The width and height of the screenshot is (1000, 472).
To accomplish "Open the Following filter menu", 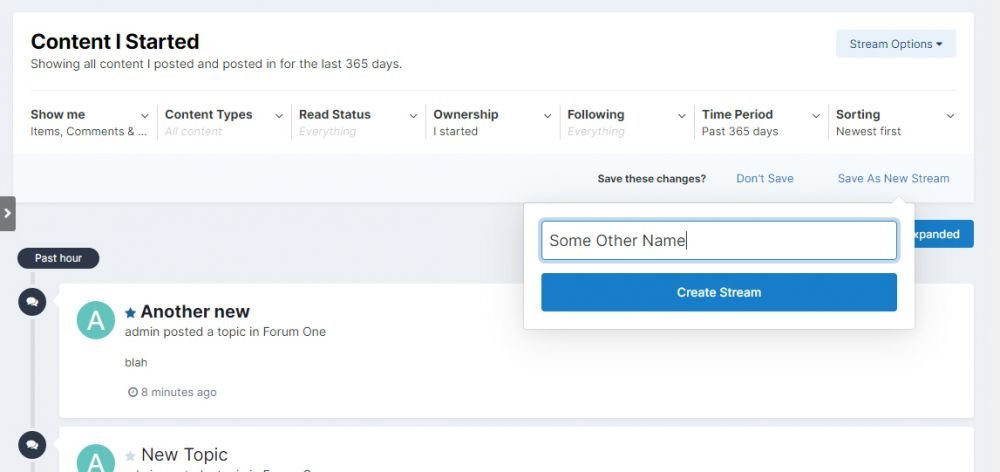I will pos(626,122).
